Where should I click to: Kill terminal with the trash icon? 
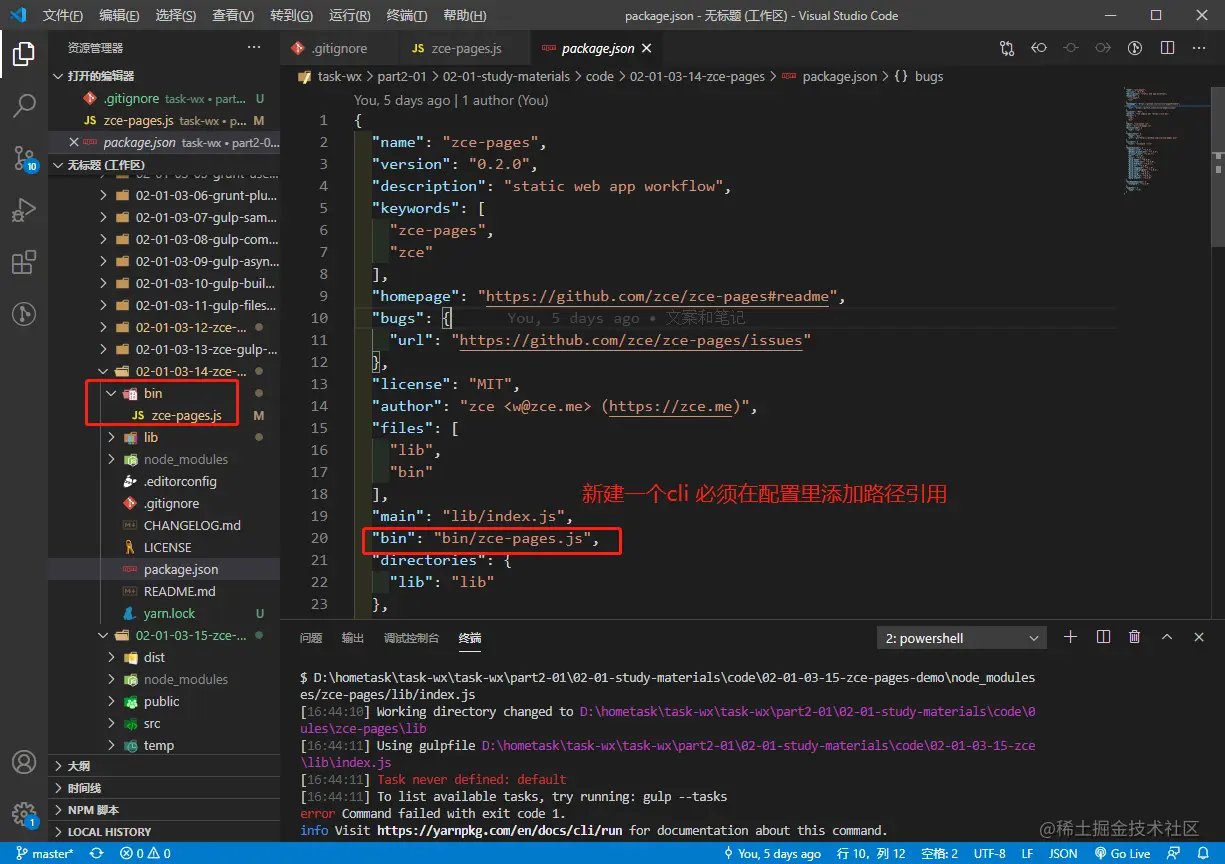1134,637
